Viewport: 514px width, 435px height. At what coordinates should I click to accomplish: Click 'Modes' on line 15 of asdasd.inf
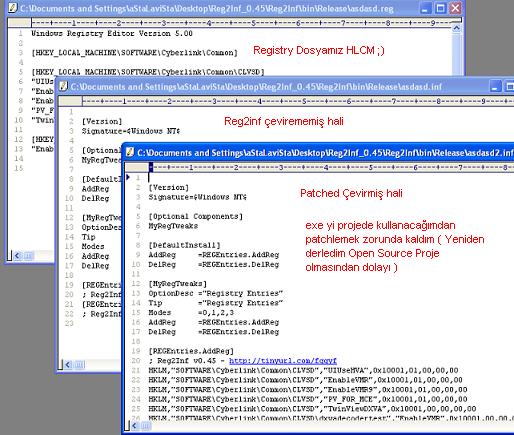pyautogui.click(x=93, y=247)
